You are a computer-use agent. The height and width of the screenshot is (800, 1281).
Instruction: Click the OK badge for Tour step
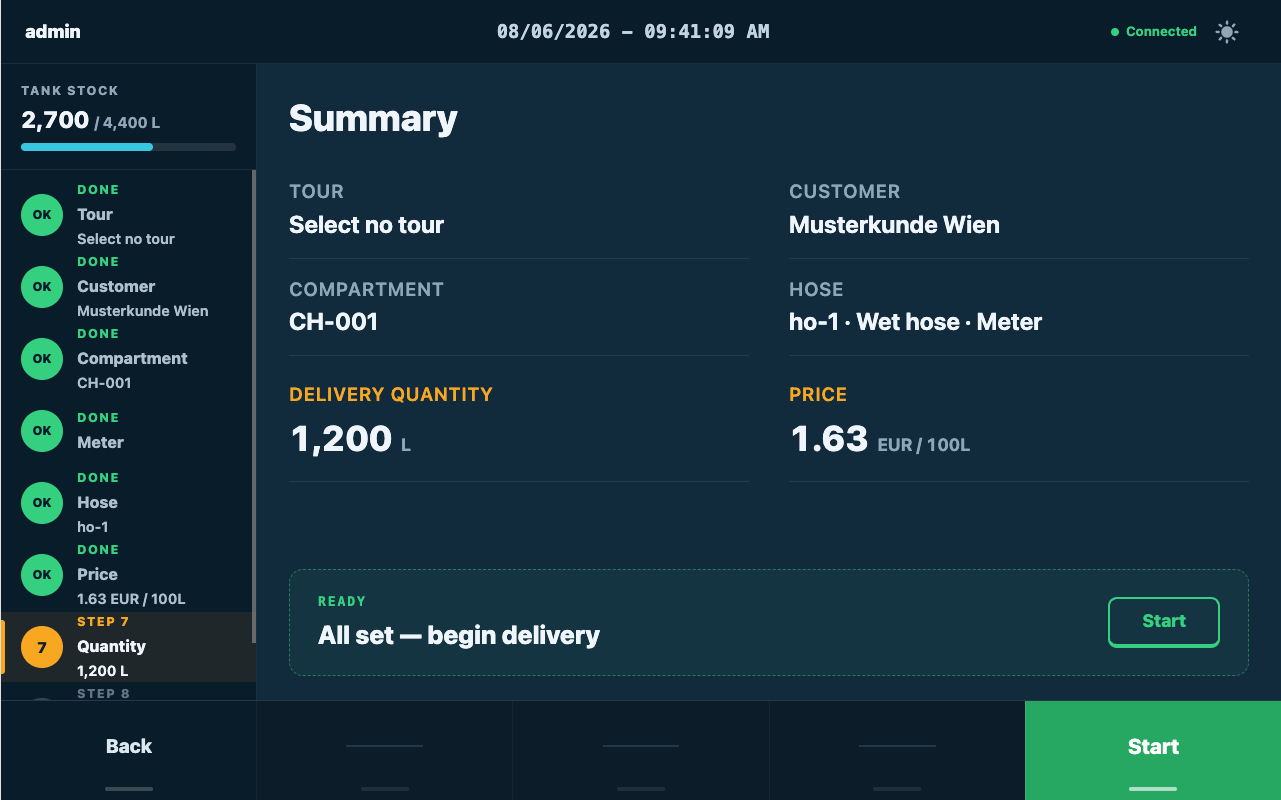point(42,215)
